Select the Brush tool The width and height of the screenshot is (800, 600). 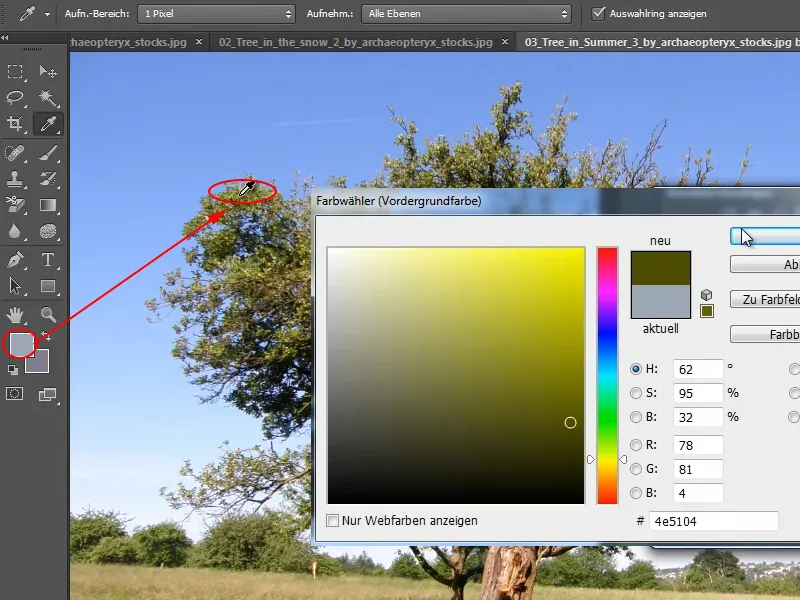[x=48, y=153]
